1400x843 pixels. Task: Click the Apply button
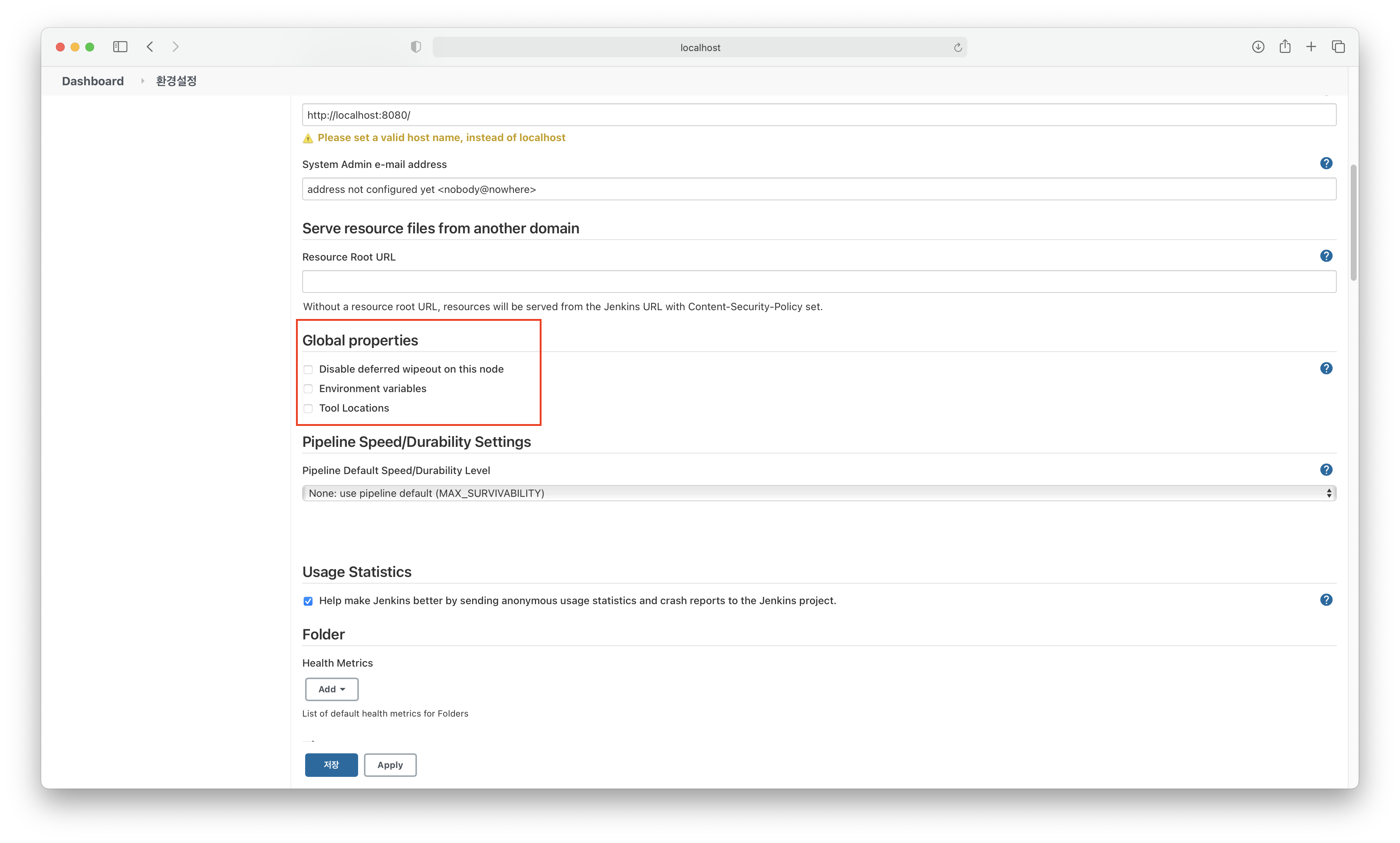click(390, 765)
